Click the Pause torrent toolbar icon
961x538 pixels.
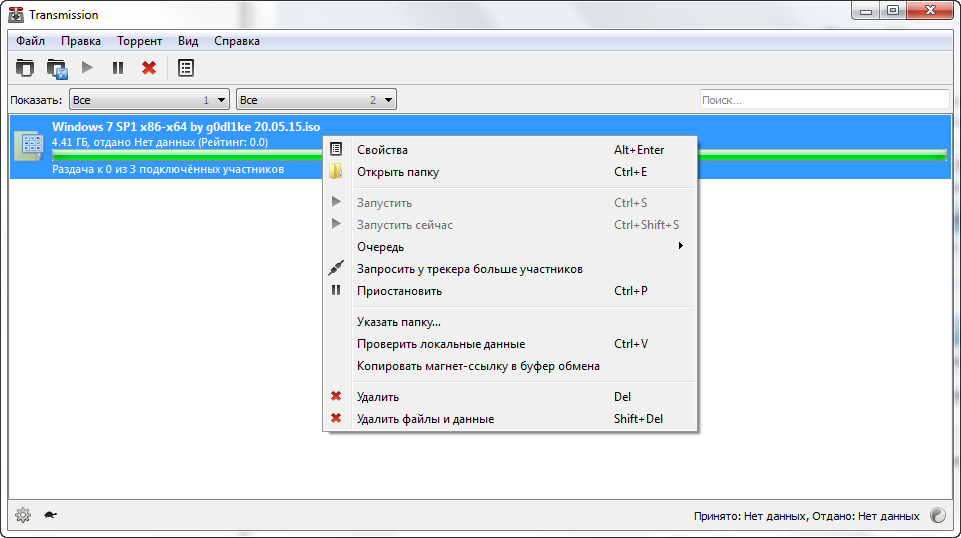click(x=118, y=68)
